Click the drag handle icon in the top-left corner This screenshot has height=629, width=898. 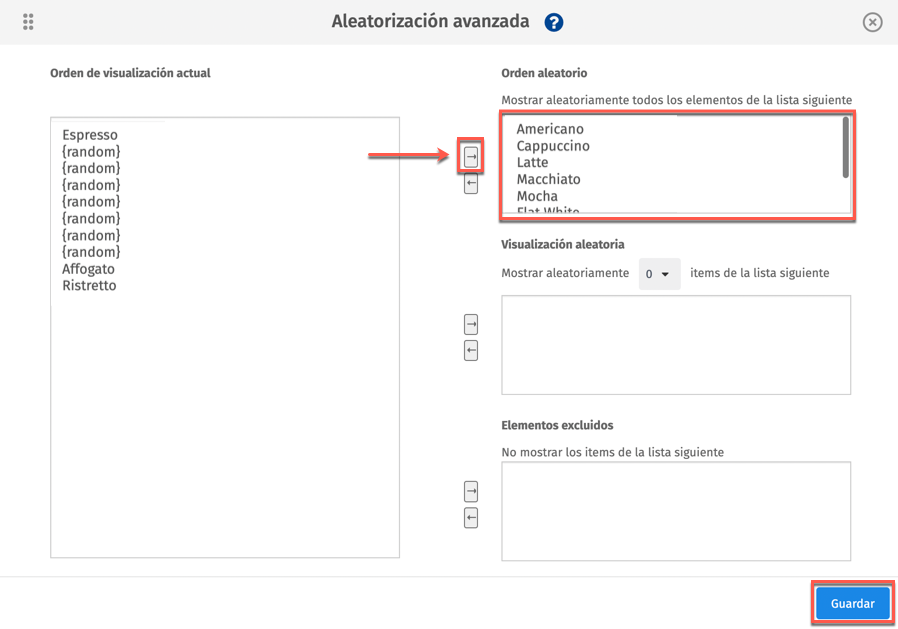27,21
